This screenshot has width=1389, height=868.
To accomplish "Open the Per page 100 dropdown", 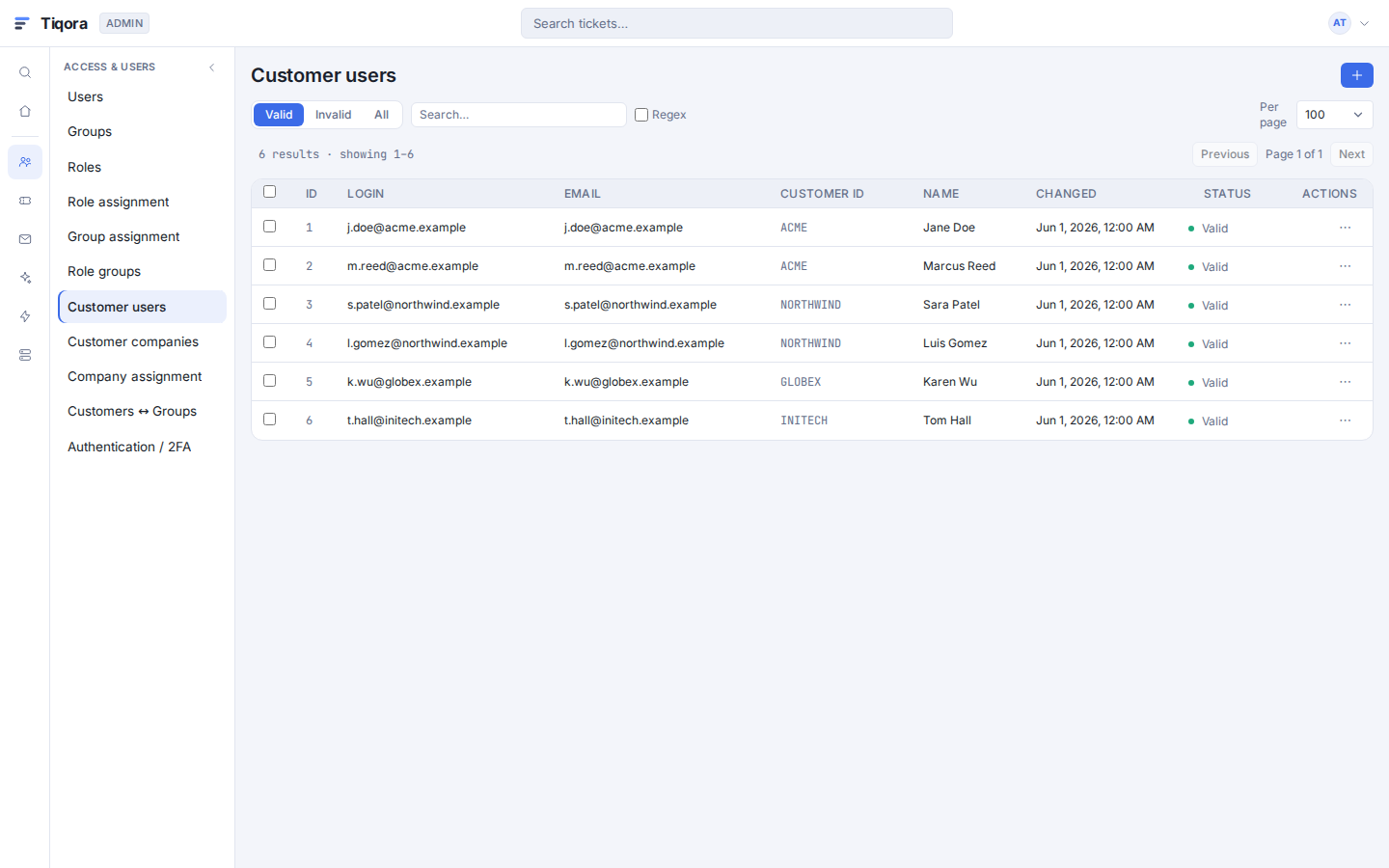I will click(1334, 115).
